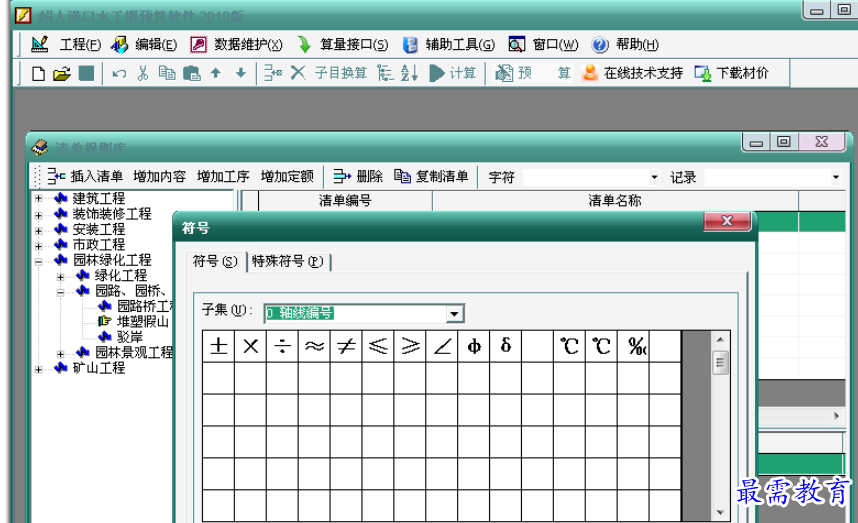
Task: Select the δ delta symbol cell
Action: [506, 346]
